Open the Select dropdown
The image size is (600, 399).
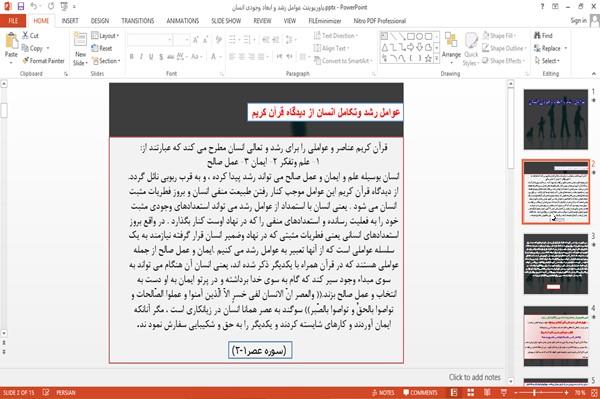(547, 61)
